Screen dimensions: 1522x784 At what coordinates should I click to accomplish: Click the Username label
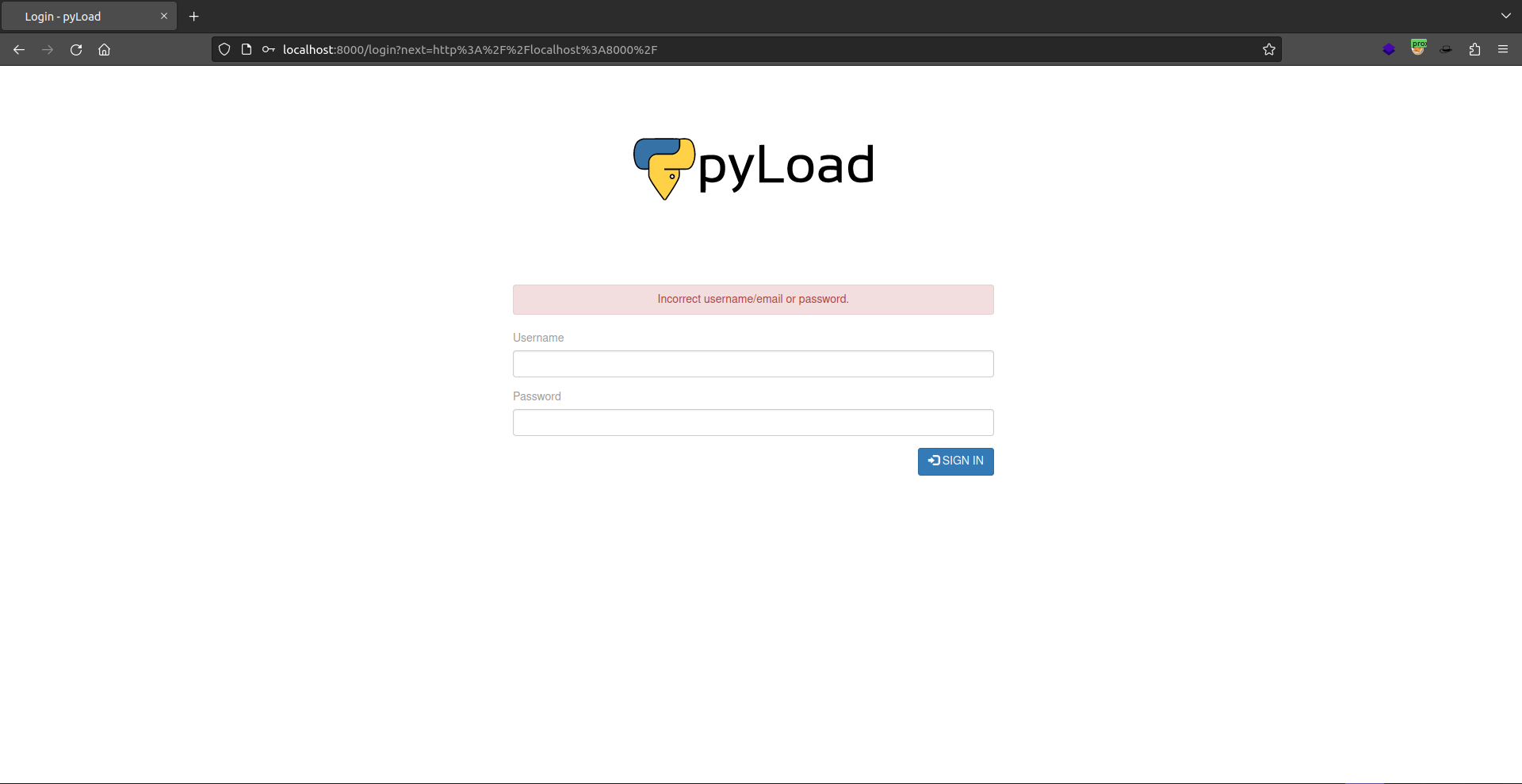[538, 338]
